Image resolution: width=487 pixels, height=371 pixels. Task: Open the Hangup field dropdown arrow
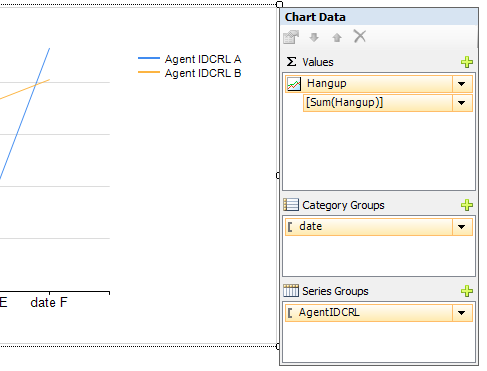point(462,84)
